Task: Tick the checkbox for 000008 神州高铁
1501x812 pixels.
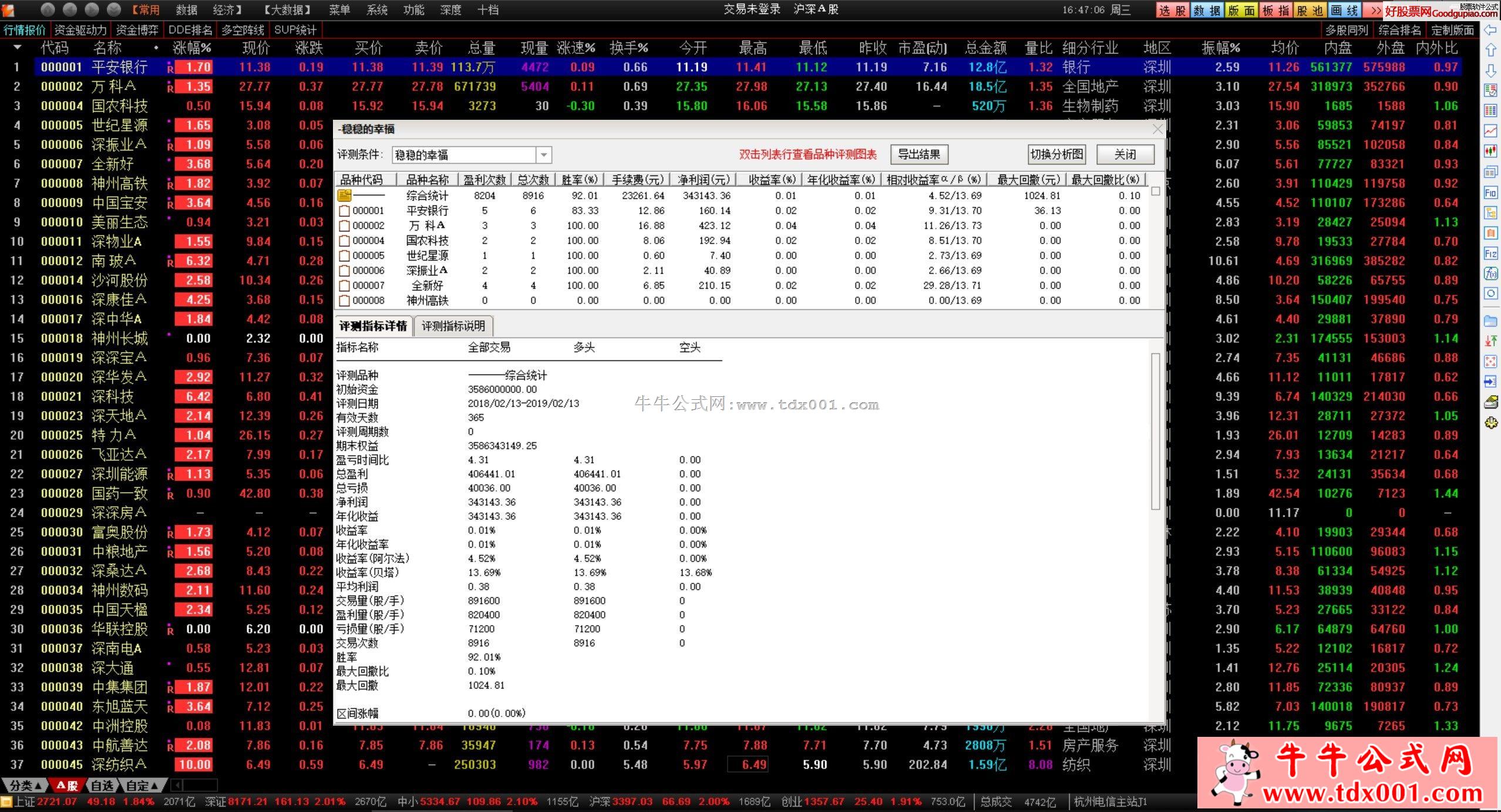Action: click(344, 301)
